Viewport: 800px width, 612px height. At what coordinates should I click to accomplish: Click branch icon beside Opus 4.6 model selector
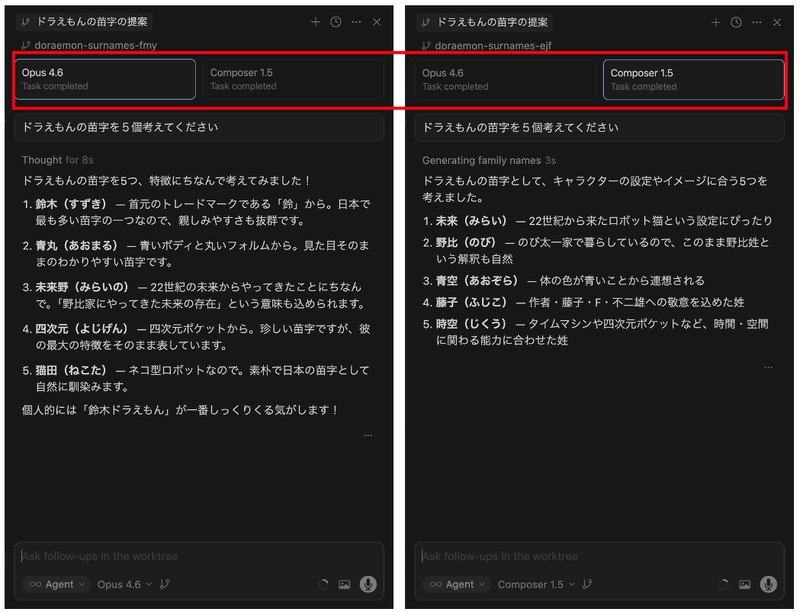coord(165,584)
